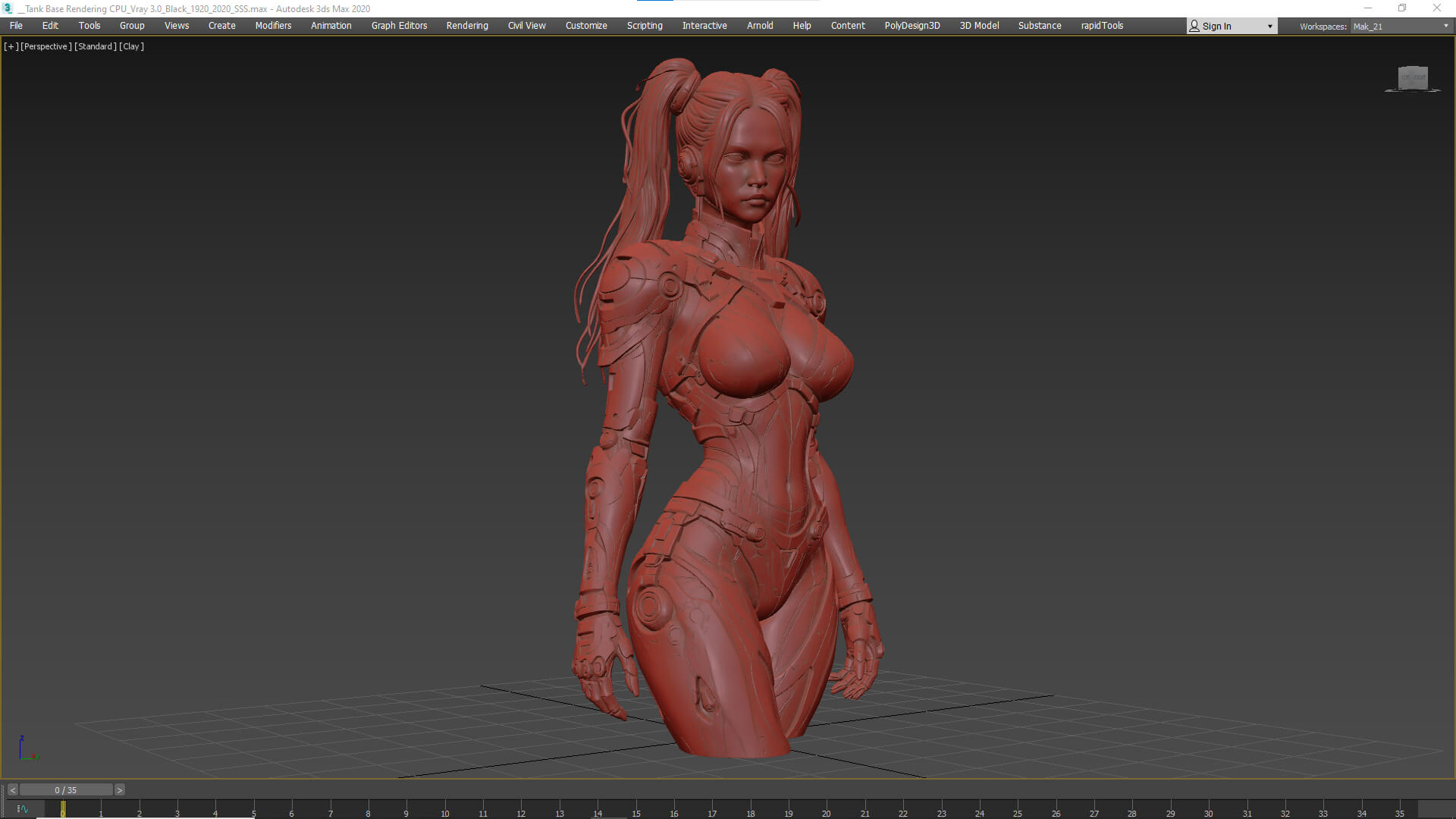Screen dimensions: 1456x819
Task: Open the Customize menu
Action: 586,26
